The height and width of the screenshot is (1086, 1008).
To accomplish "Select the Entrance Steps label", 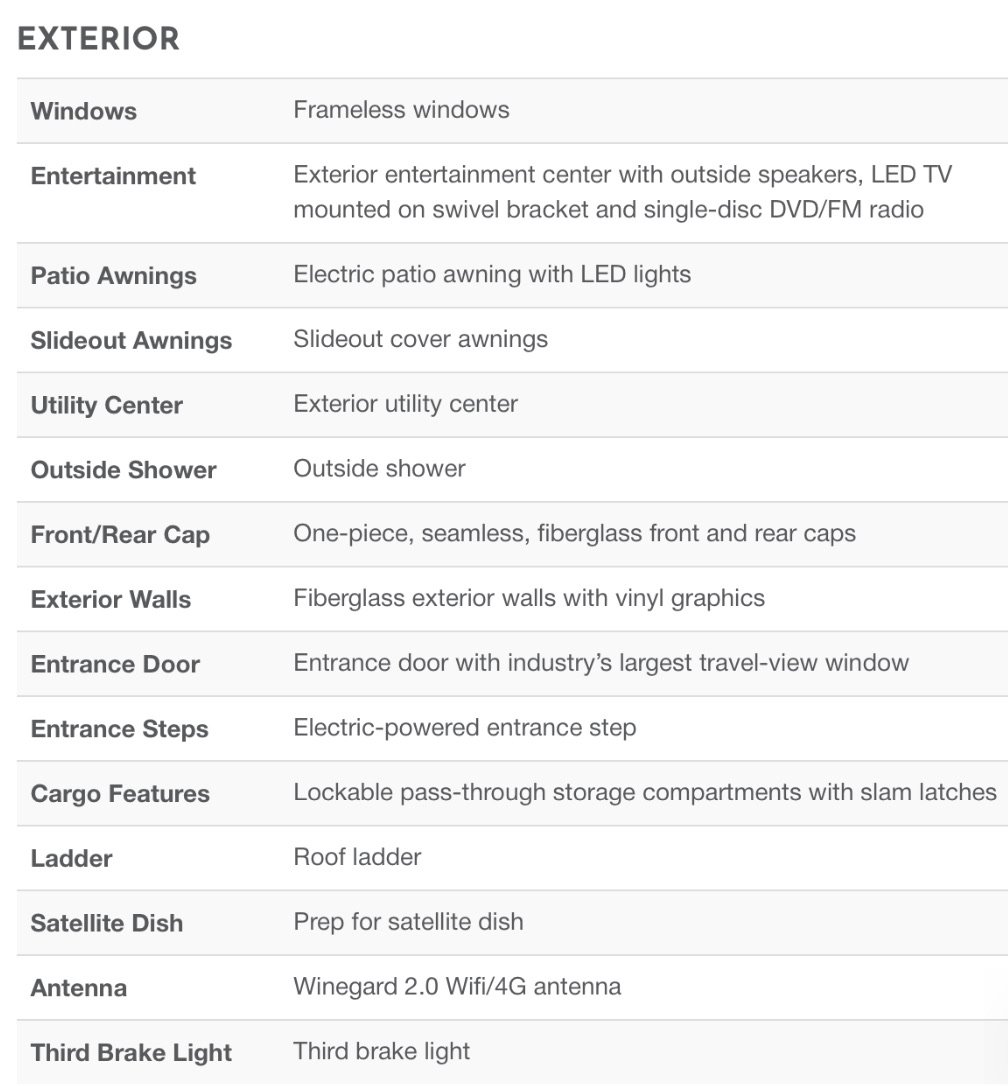I will click(x=120, y=729).
